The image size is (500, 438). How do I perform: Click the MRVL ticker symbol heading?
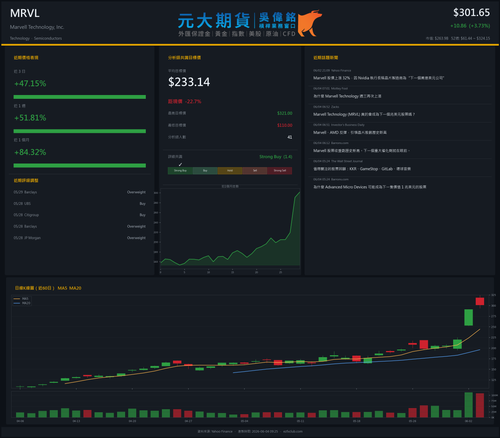(x=25, y=13)
